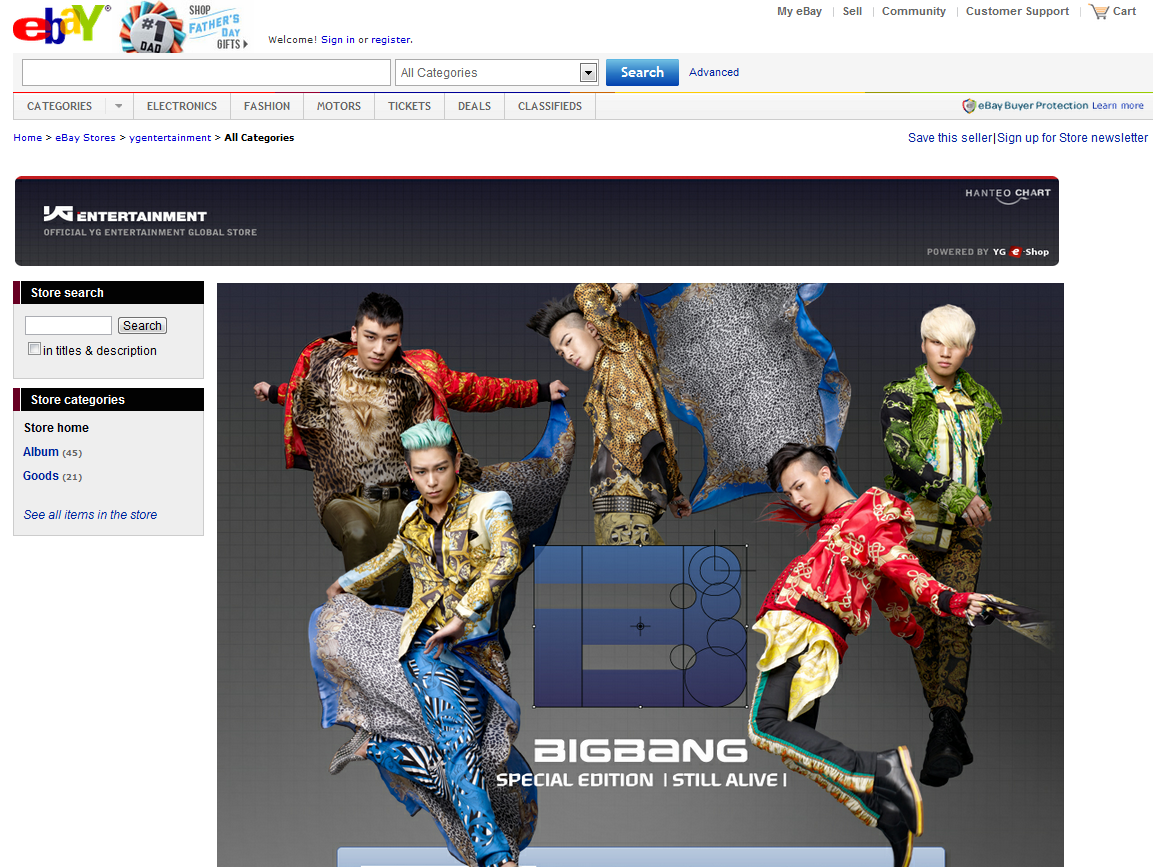
Task: Click the YG e-Shop logo
Action: click(1021, 252)
